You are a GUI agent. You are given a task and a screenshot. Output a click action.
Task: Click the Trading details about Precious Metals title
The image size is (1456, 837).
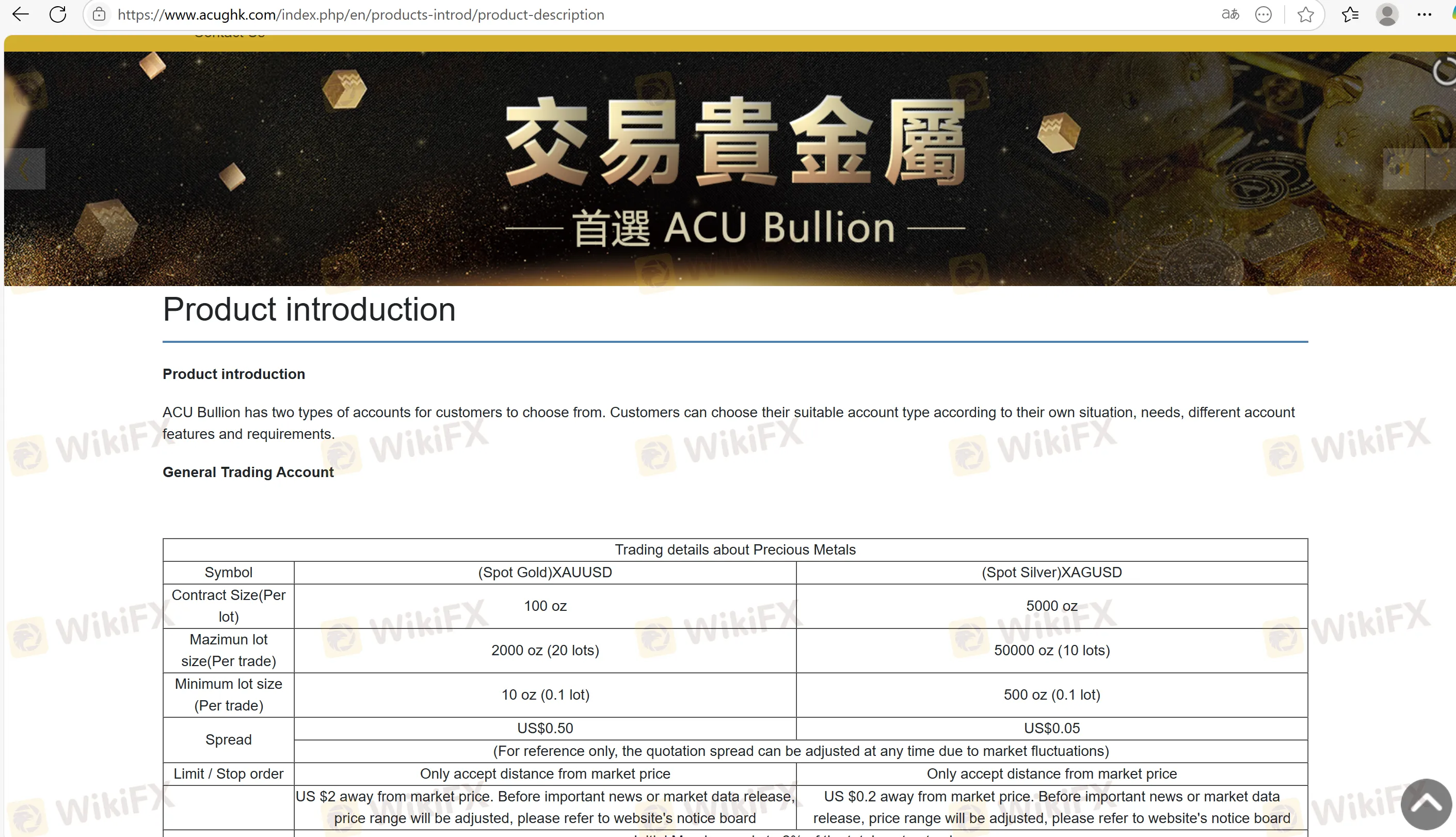735,549
